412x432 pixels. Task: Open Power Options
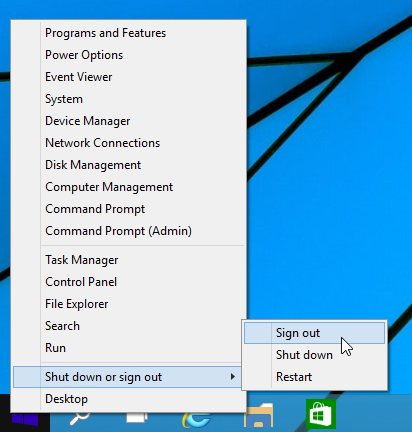pos(129,55)
